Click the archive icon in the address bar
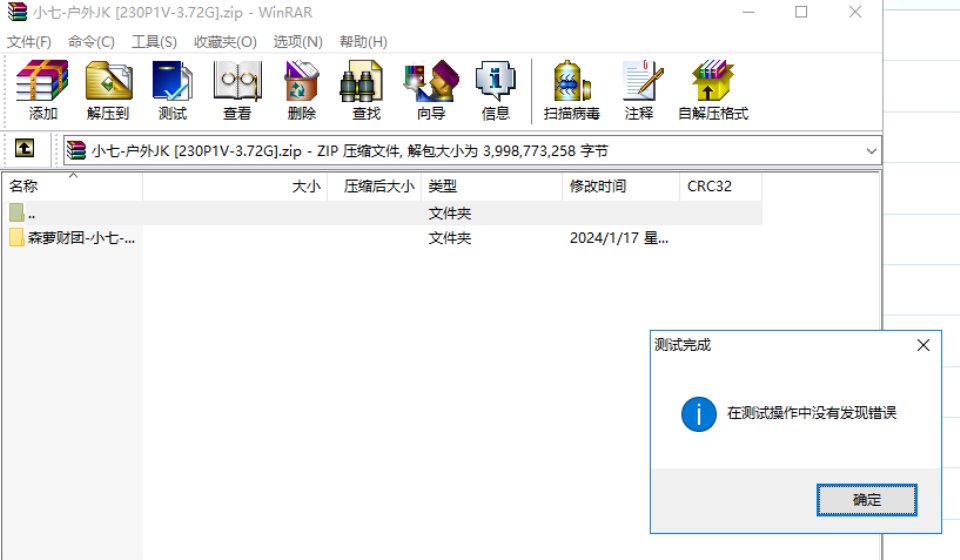Viewport: 960px width, 560px height. (77, 150)
